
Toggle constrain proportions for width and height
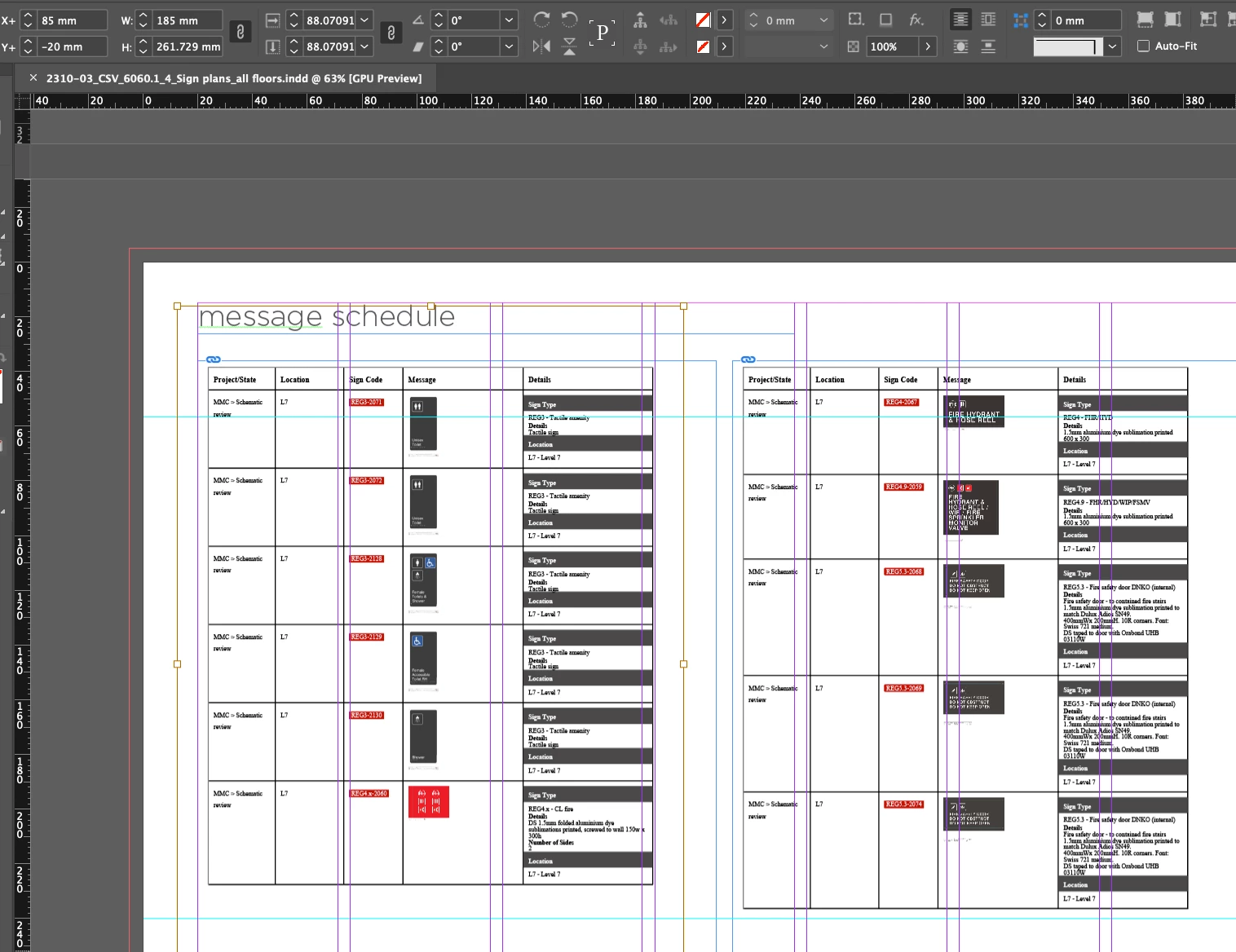(240, 32)
